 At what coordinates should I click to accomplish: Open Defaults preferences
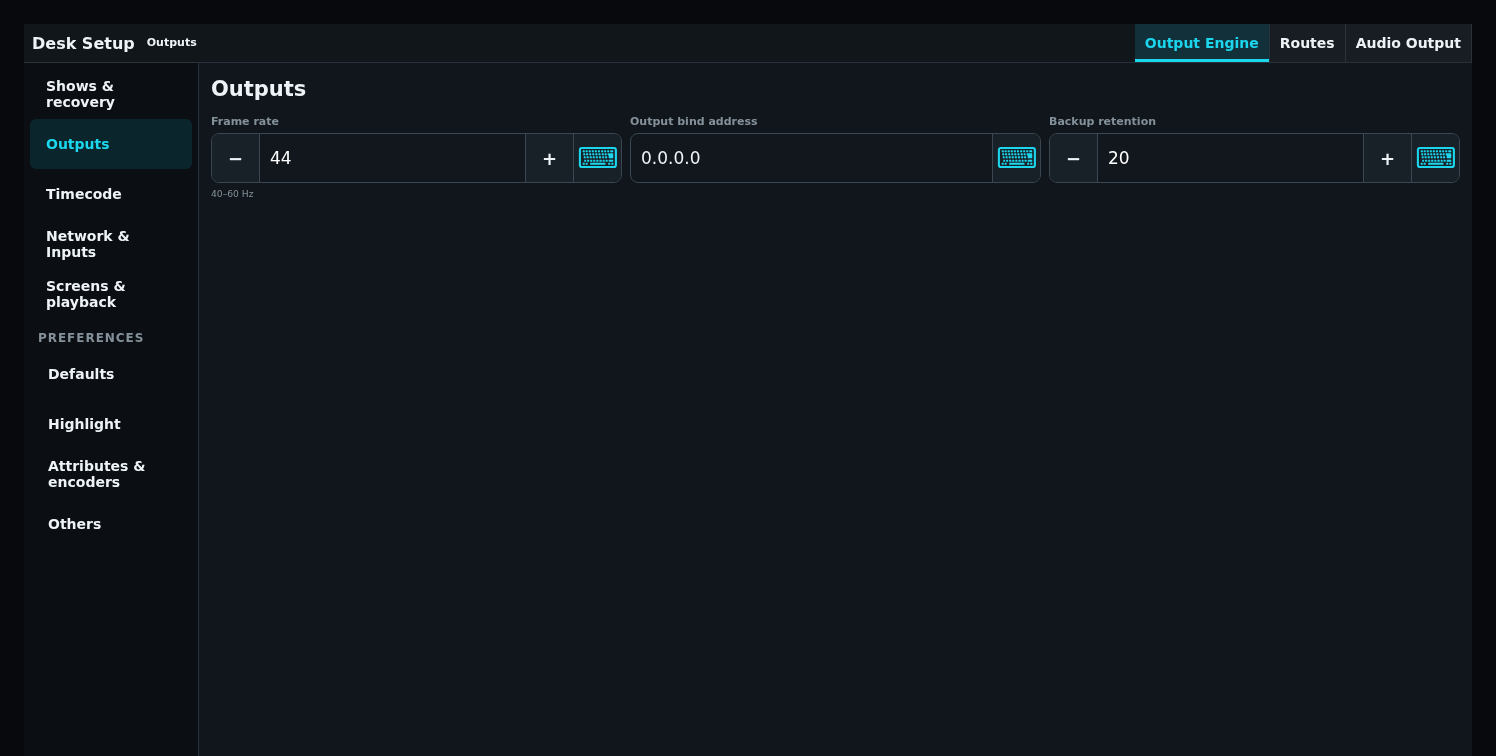(x=111, y=374)
